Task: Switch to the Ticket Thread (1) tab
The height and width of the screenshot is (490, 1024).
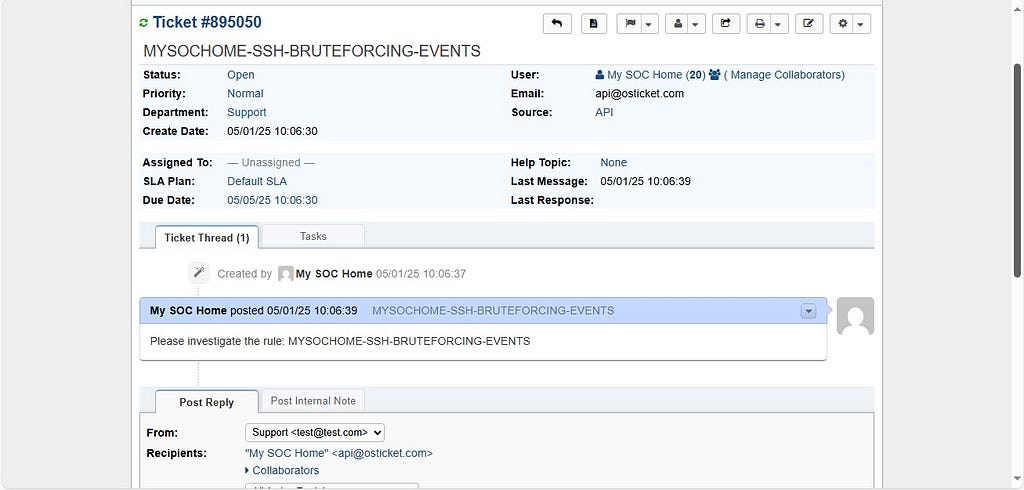Action: pyautogui.click(x=207, y=237)
